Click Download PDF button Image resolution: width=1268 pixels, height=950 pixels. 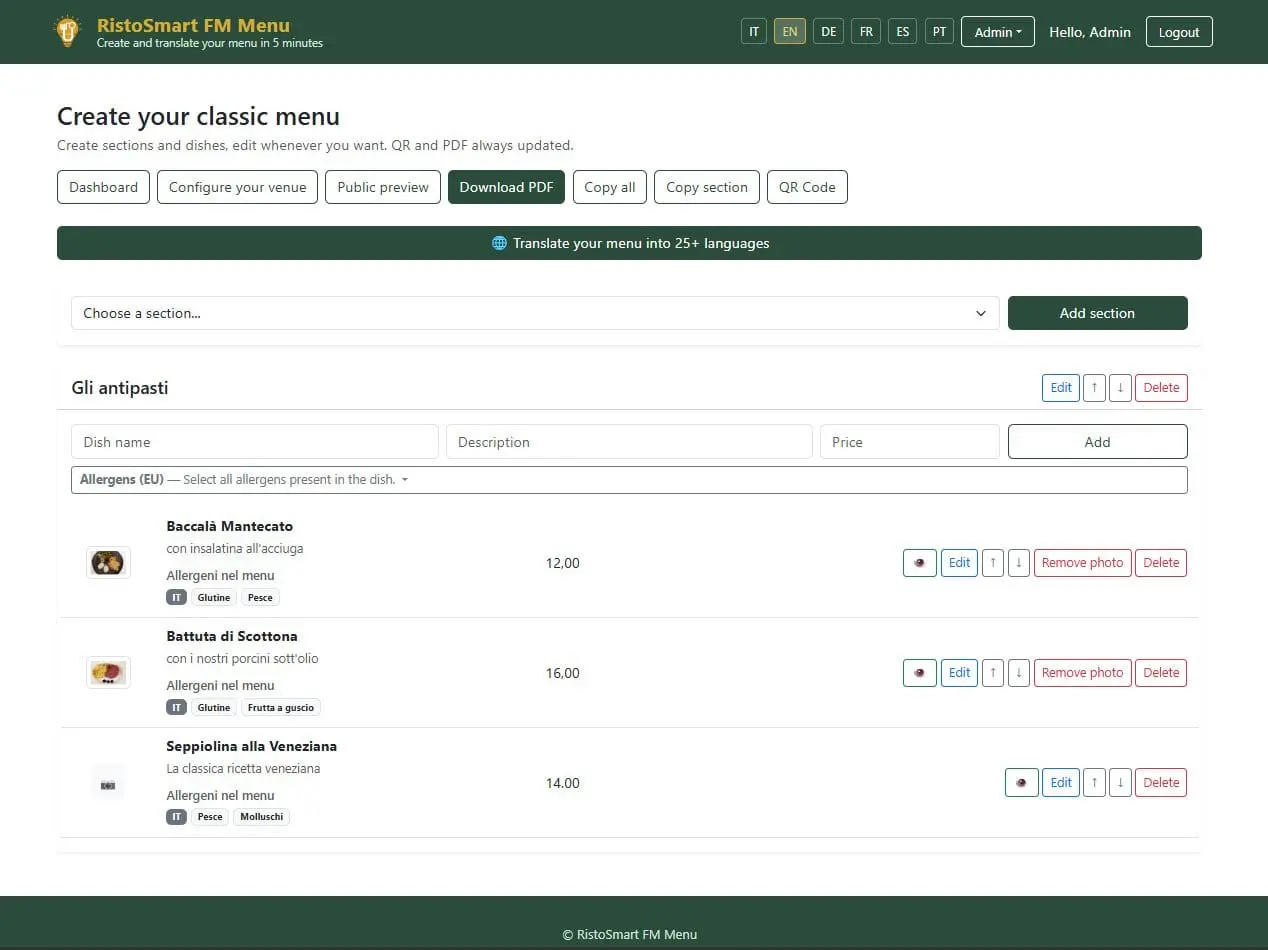tap(506, 187)
